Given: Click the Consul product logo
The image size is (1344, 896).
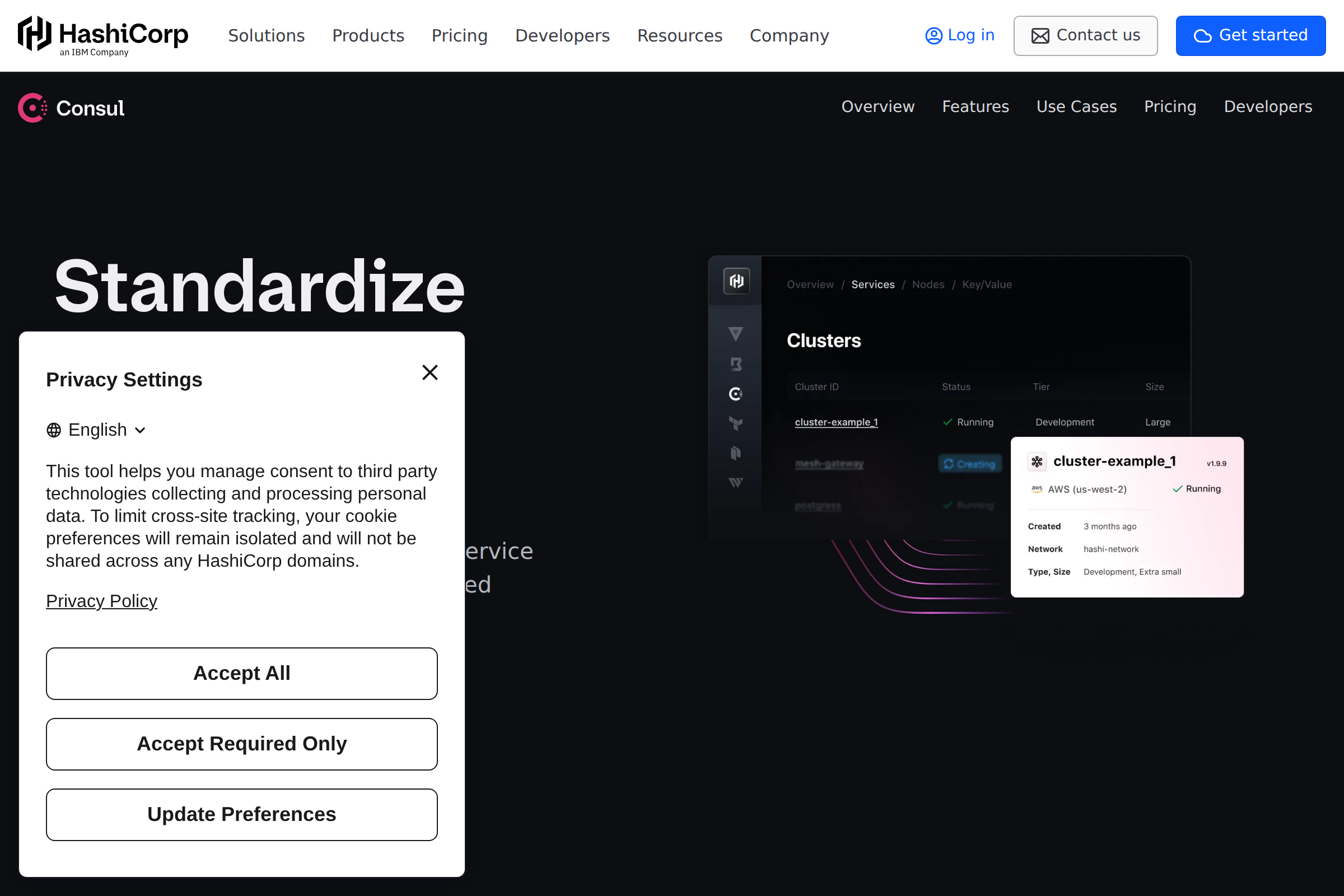Looking at the screenshot, I should [71, 108].
